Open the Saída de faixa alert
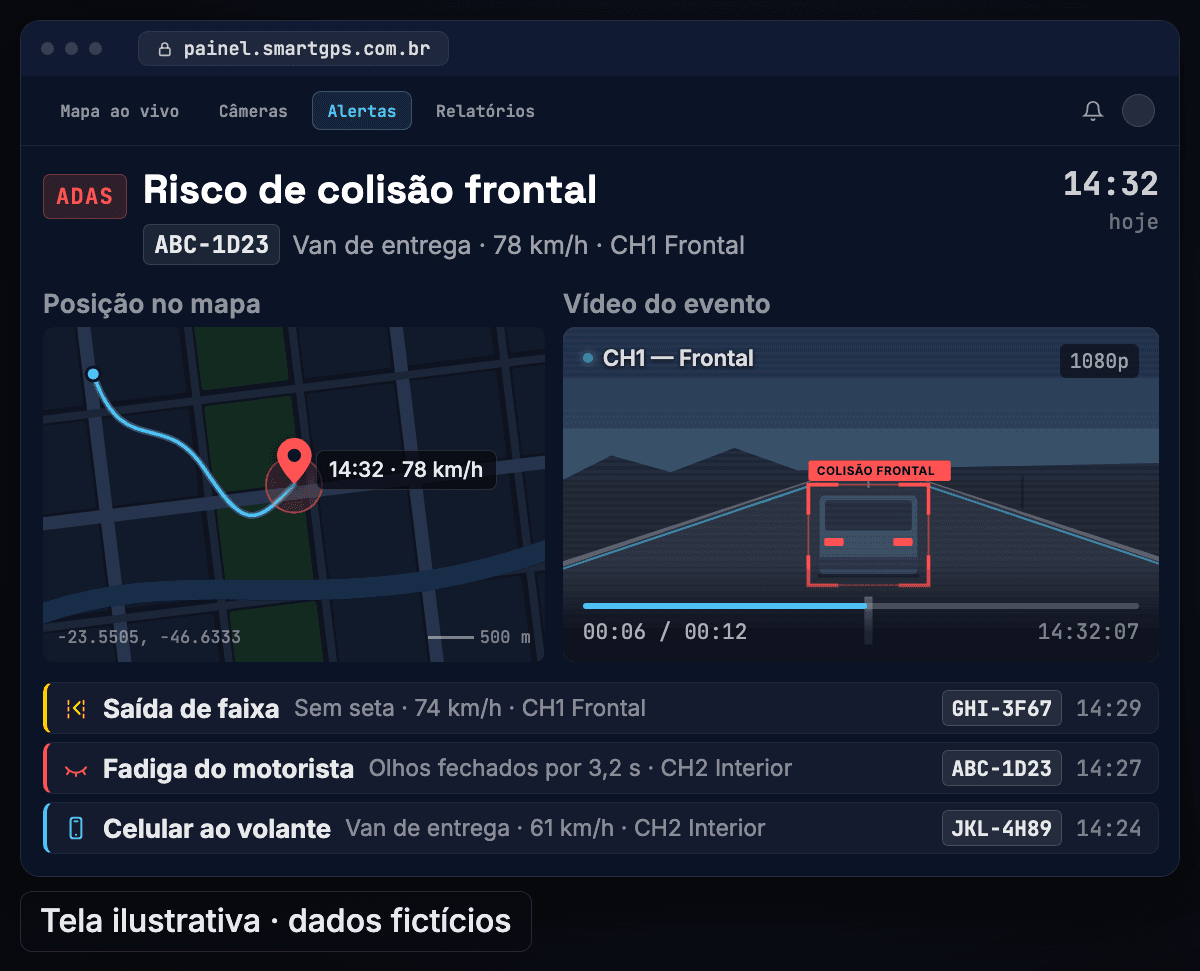1200x971 pixels. [600, 709]
